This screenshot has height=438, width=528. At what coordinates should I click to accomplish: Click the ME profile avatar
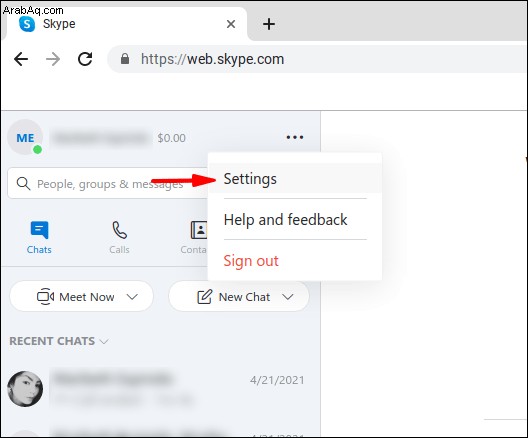click(25, 137)
